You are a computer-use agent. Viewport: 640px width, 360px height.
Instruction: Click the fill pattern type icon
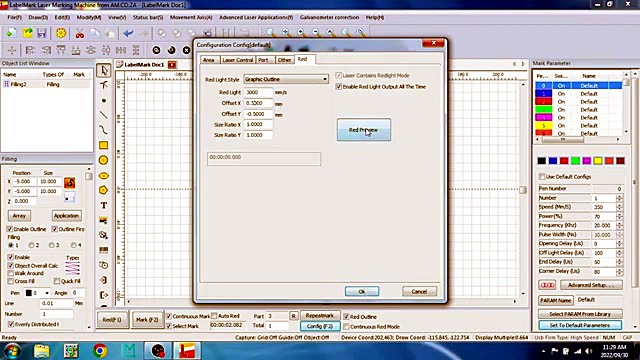[x=73, y=268]
